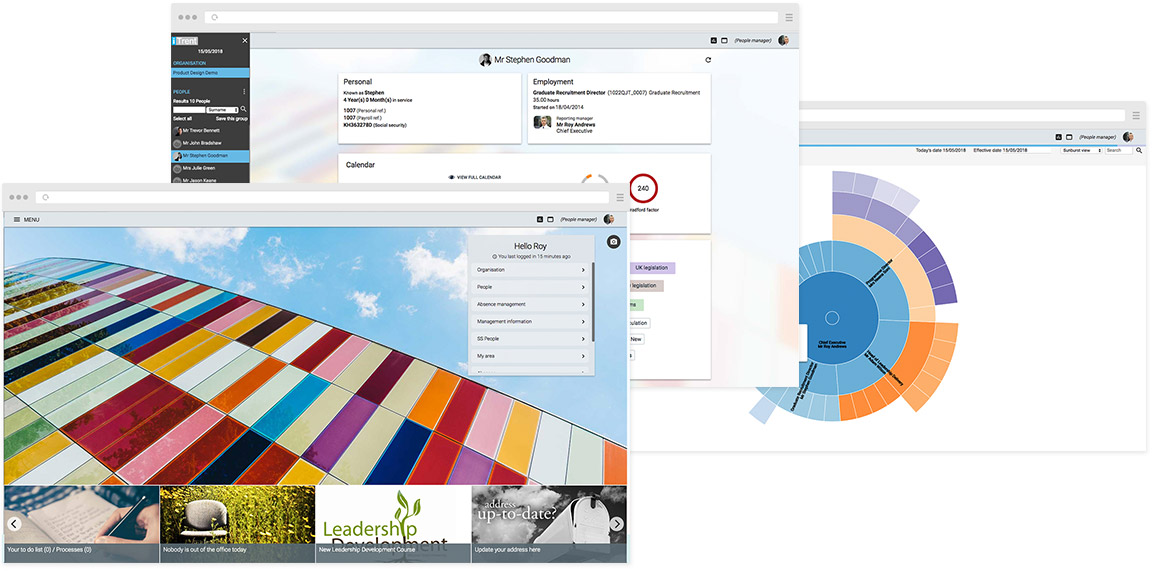The width and height of the screenshot is (1154, 571).
Task: Open the MENU hamburger in the front window
Action: click(26, 219)
